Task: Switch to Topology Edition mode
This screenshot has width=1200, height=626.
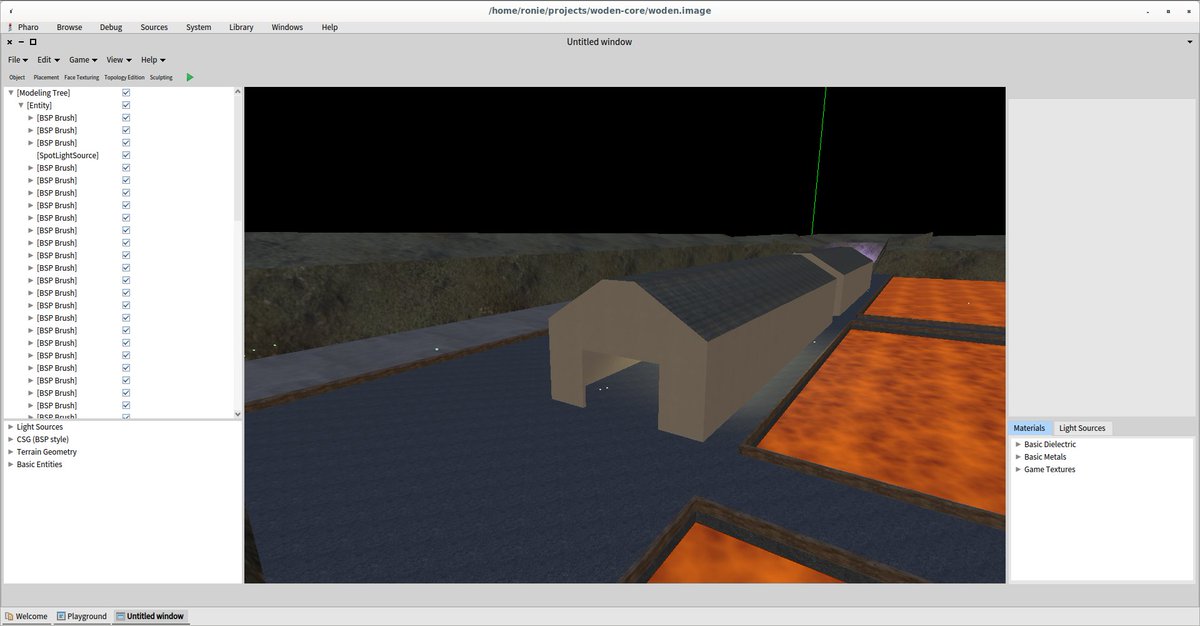Action: coord(125,77)
